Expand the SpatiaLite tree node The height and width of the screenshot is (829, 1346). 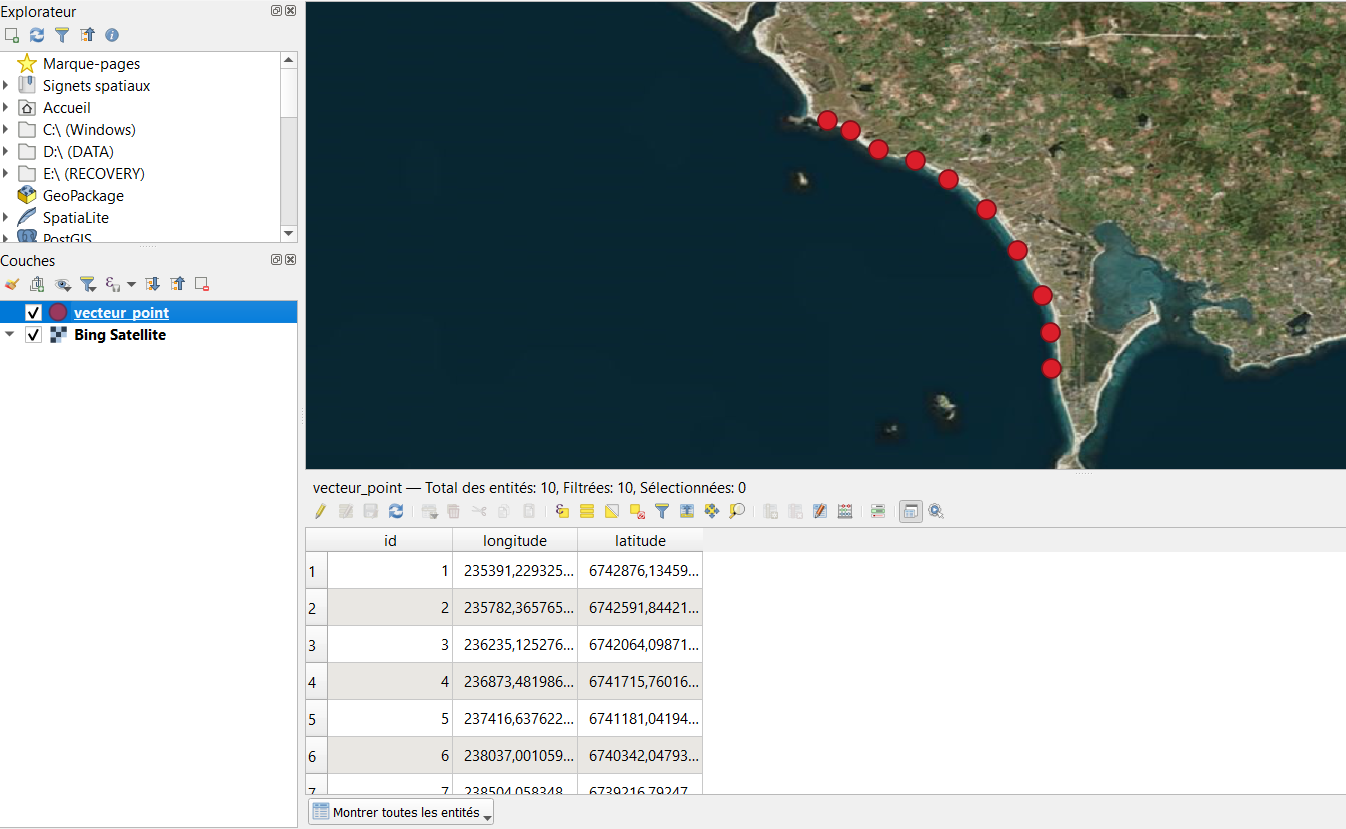6,218
